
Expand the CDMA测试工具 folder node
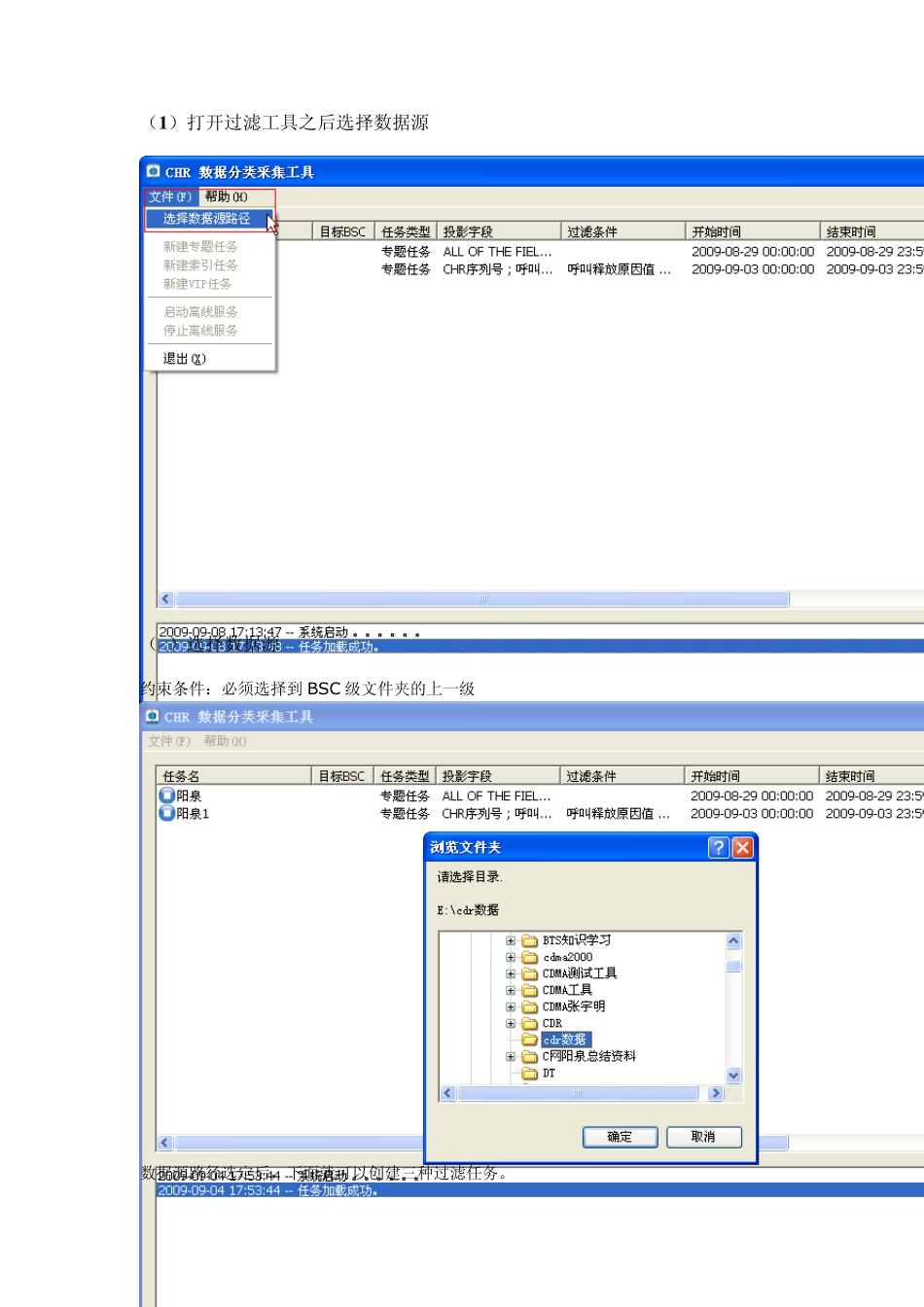[x=511, y=973]
